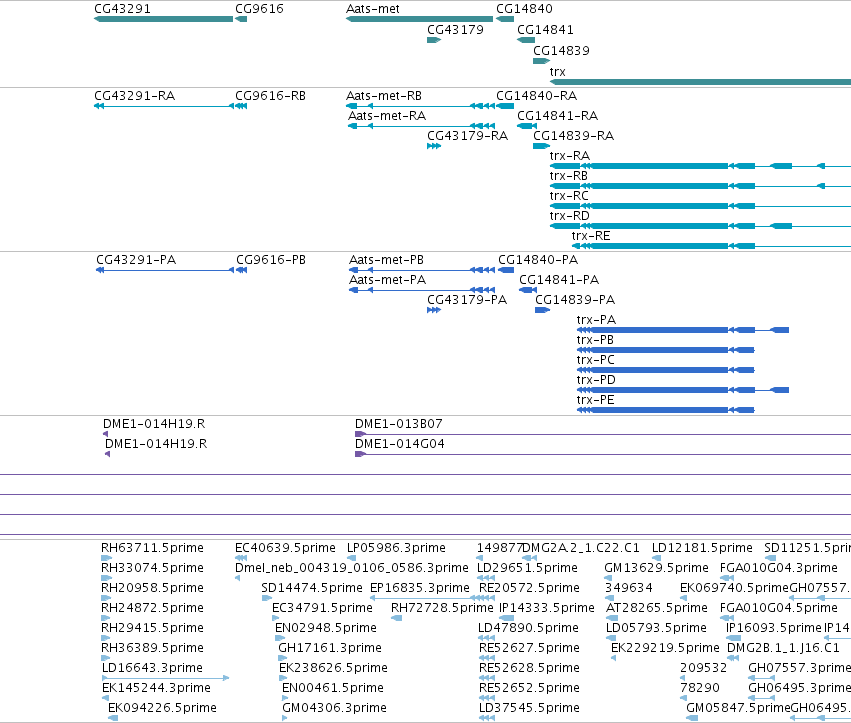Select the trx-PB protein label
The height and width of the screenshot is (723, 851).
(595, 341)
